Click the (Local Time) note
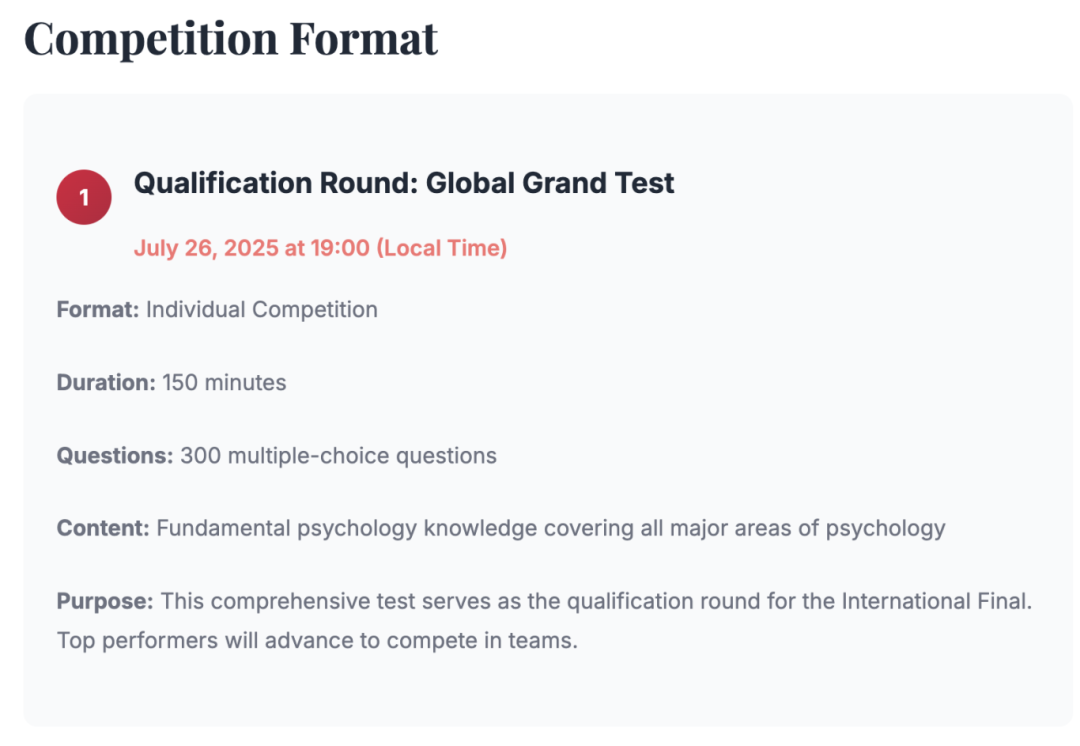 pos(441,248)
